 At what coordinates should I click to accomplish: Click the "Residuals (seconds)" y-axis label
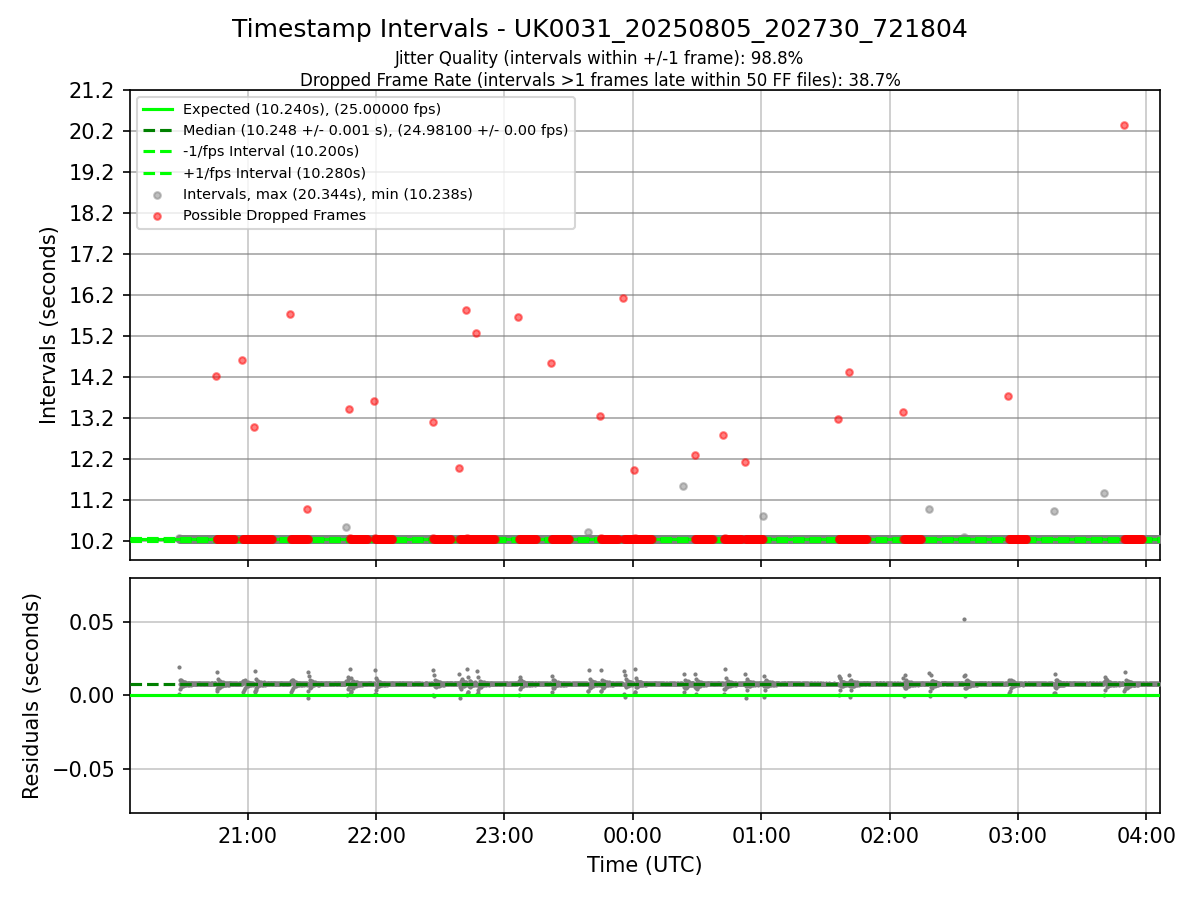coord(32,696)
